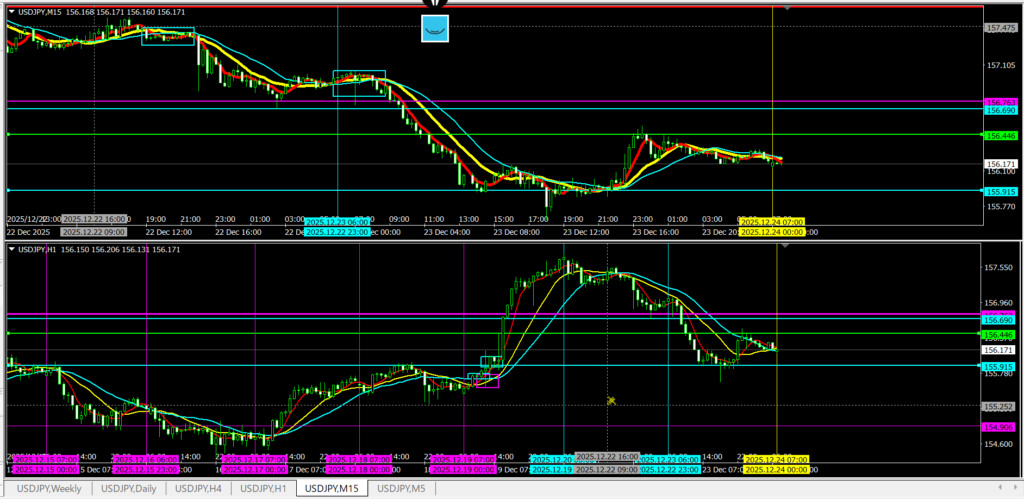This screenshot has width=1024, height=499.
Task: Click the grey chart shift triangle on the M15 chart
Action: click(788, 8)
